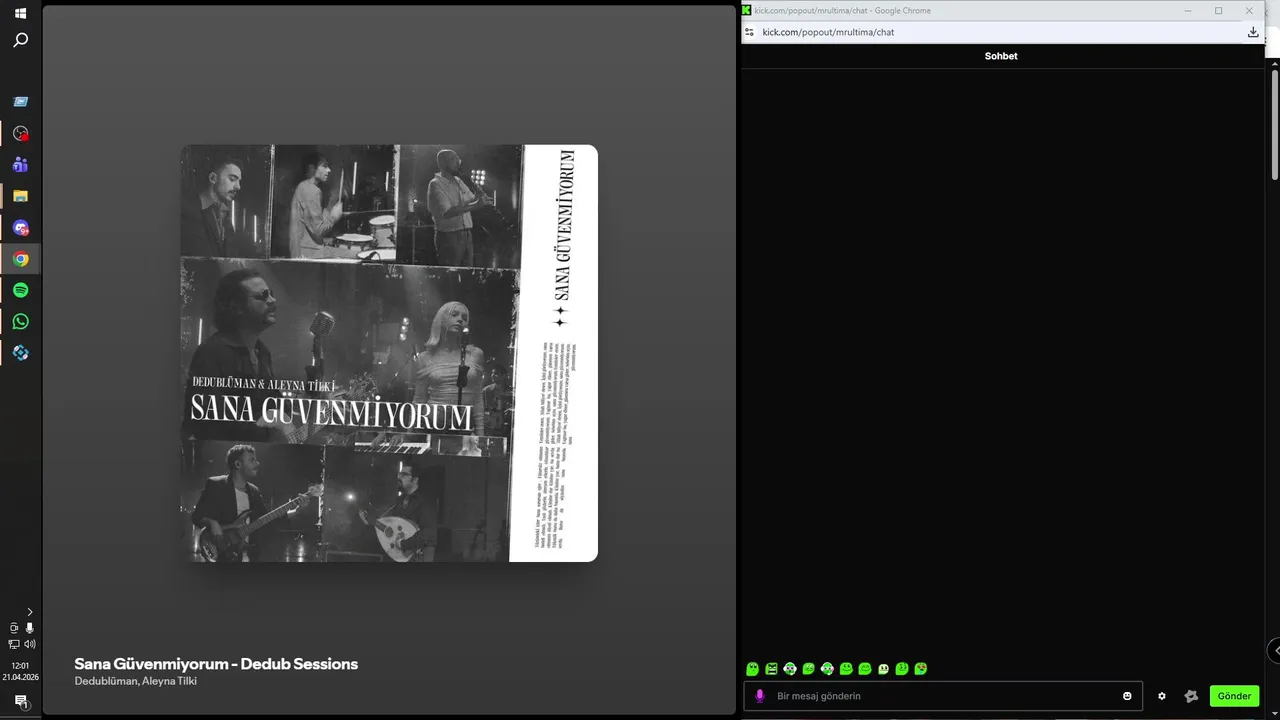Open File Explorer from the taskbar
1280x720 pixels.
(x=20, y=196)
